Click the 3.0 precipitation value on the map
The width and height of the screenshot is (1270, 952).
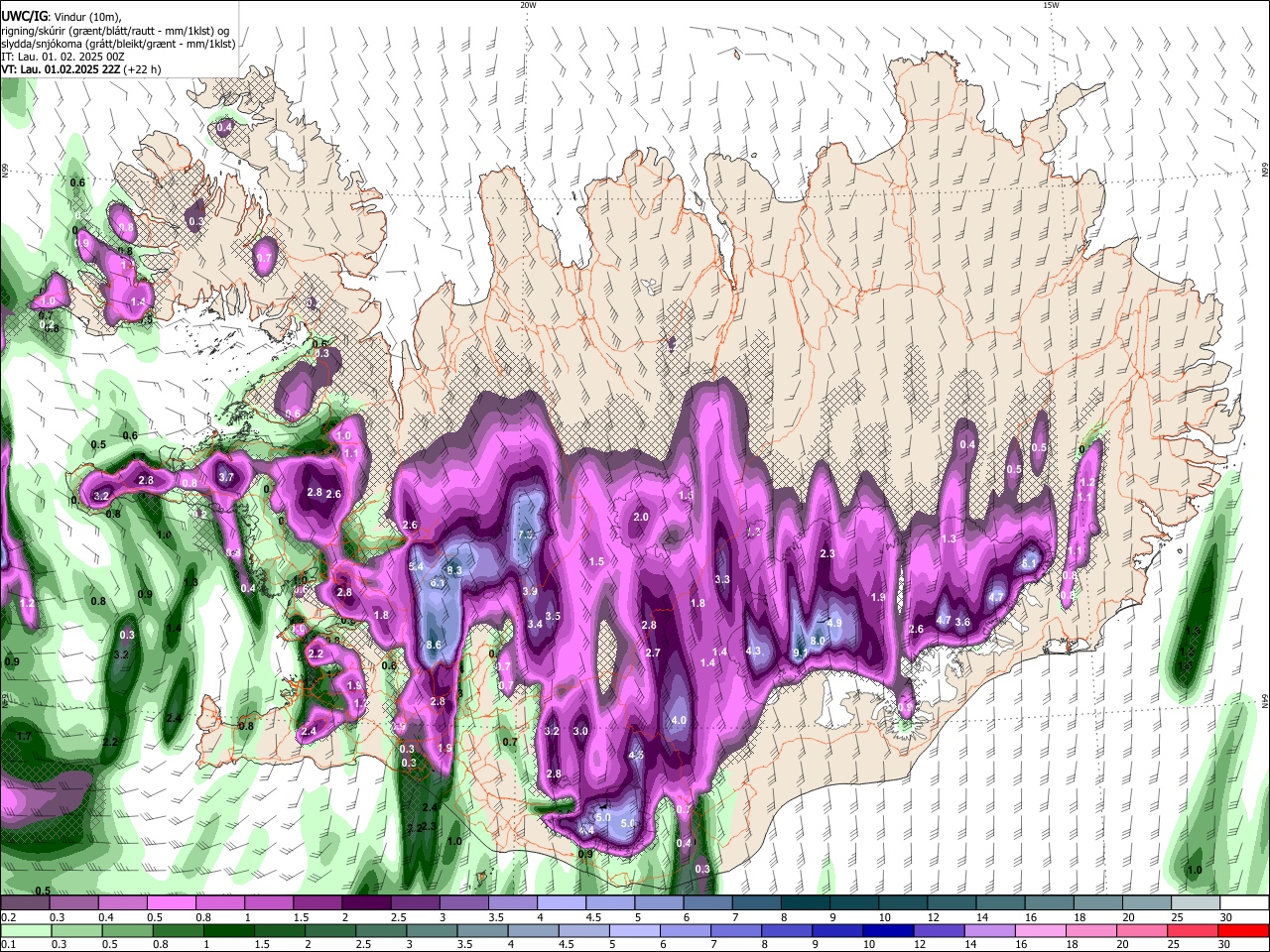pos(580,731)
